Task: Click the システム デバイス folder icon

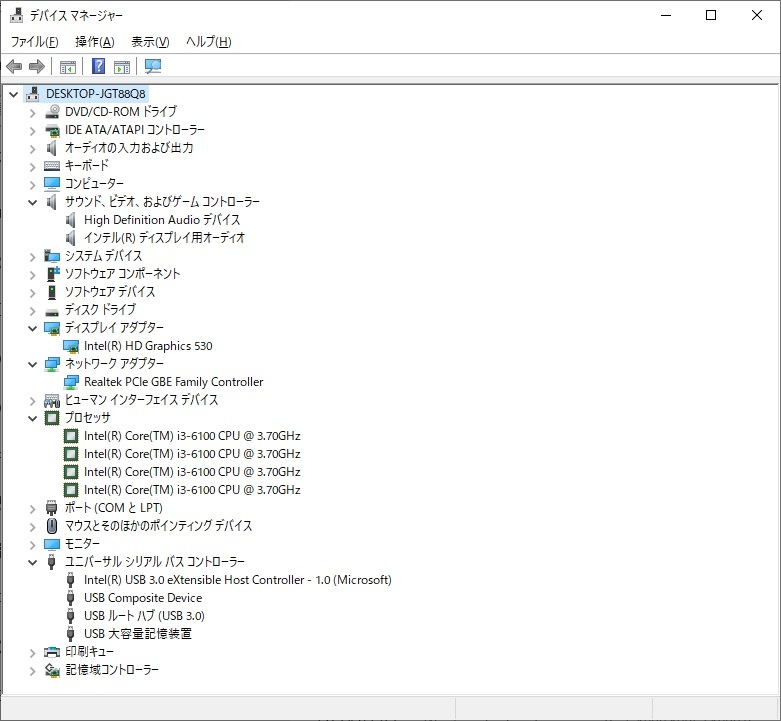Action: [x=52, y=256]
